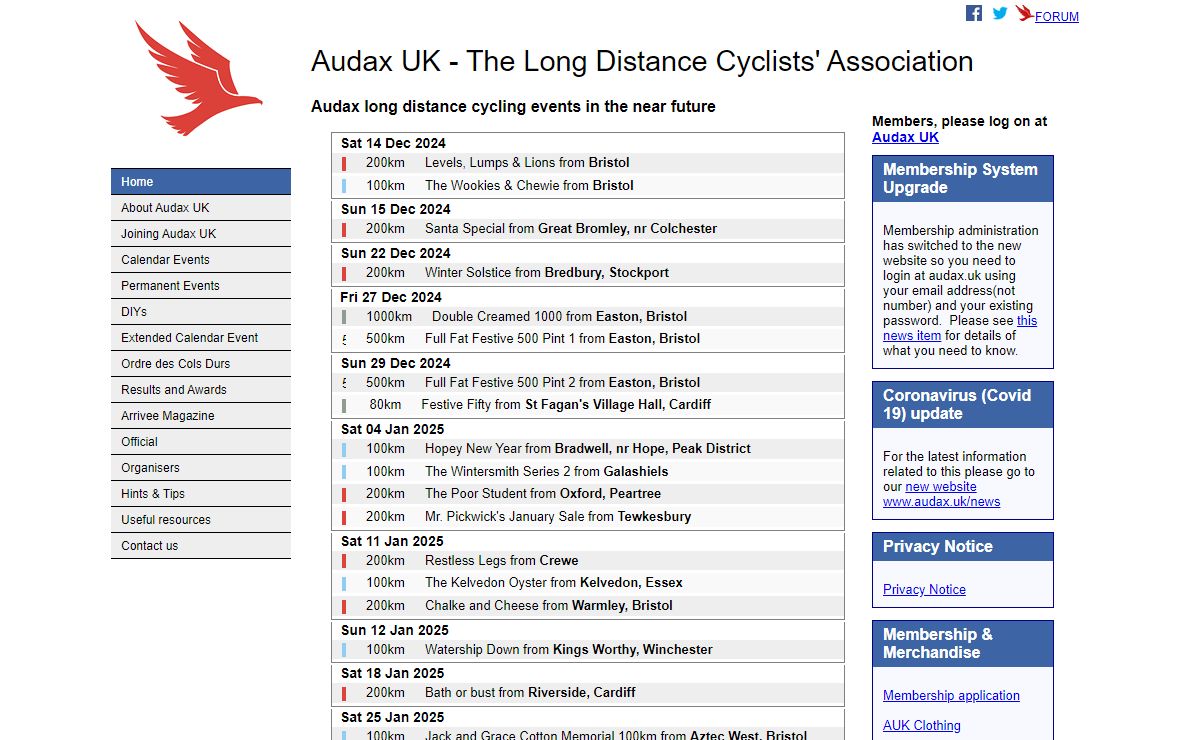Screen dimensions: 1200x740
Task: Go to Results and Awards
Action: pos(201,390)
